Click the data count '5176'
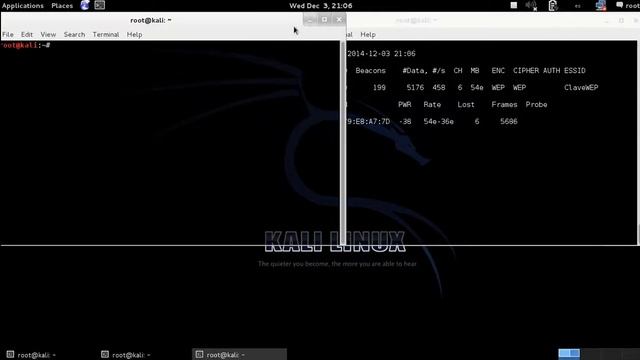This screenshot has width=640, height=360. coord(415,87)
